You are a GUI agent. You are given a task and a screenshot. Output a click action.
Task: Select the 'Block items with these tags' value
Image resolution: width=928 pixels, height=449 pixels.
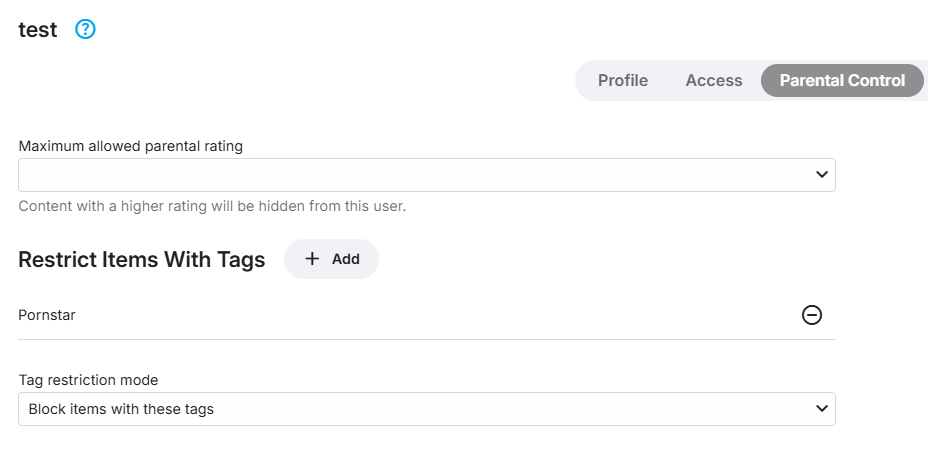pyautogui.click(x=121, y=409)
